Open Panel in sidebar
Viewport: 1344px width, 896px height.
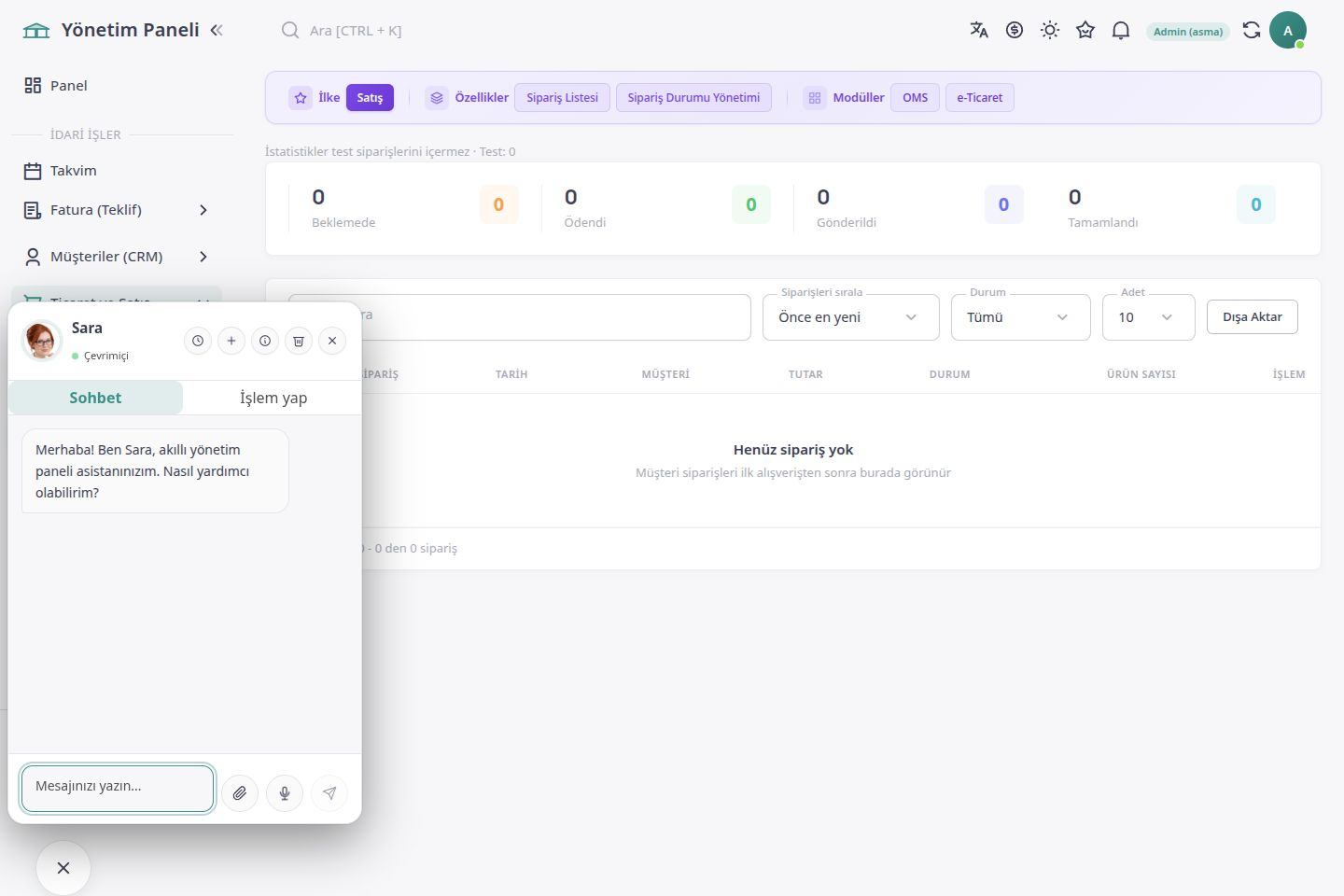[117, 85]
